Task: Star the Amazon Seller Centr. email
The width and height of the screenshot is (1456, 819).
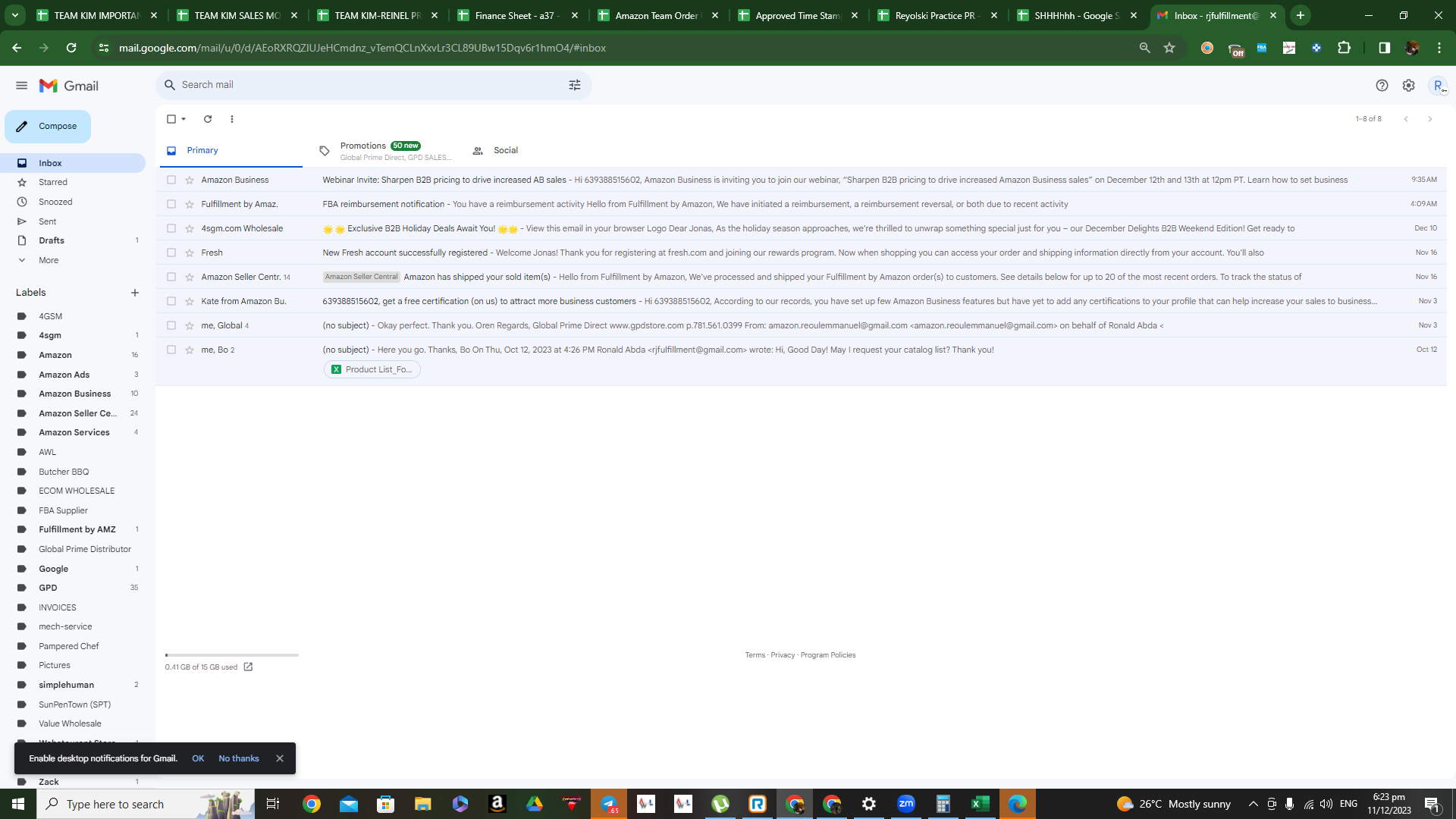Action: coord(190,278)
